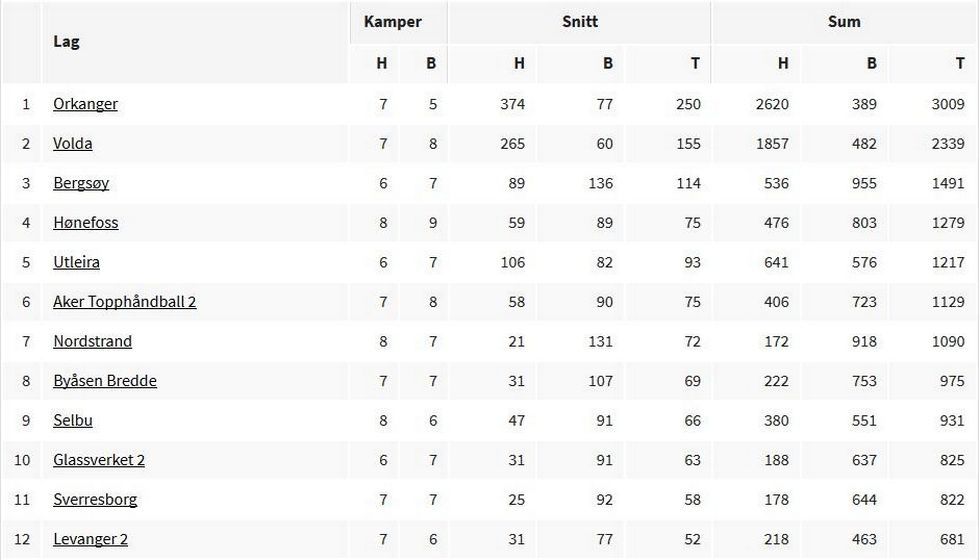
Task: Sort by H column under Snitt
Action: tap(519, 63)
